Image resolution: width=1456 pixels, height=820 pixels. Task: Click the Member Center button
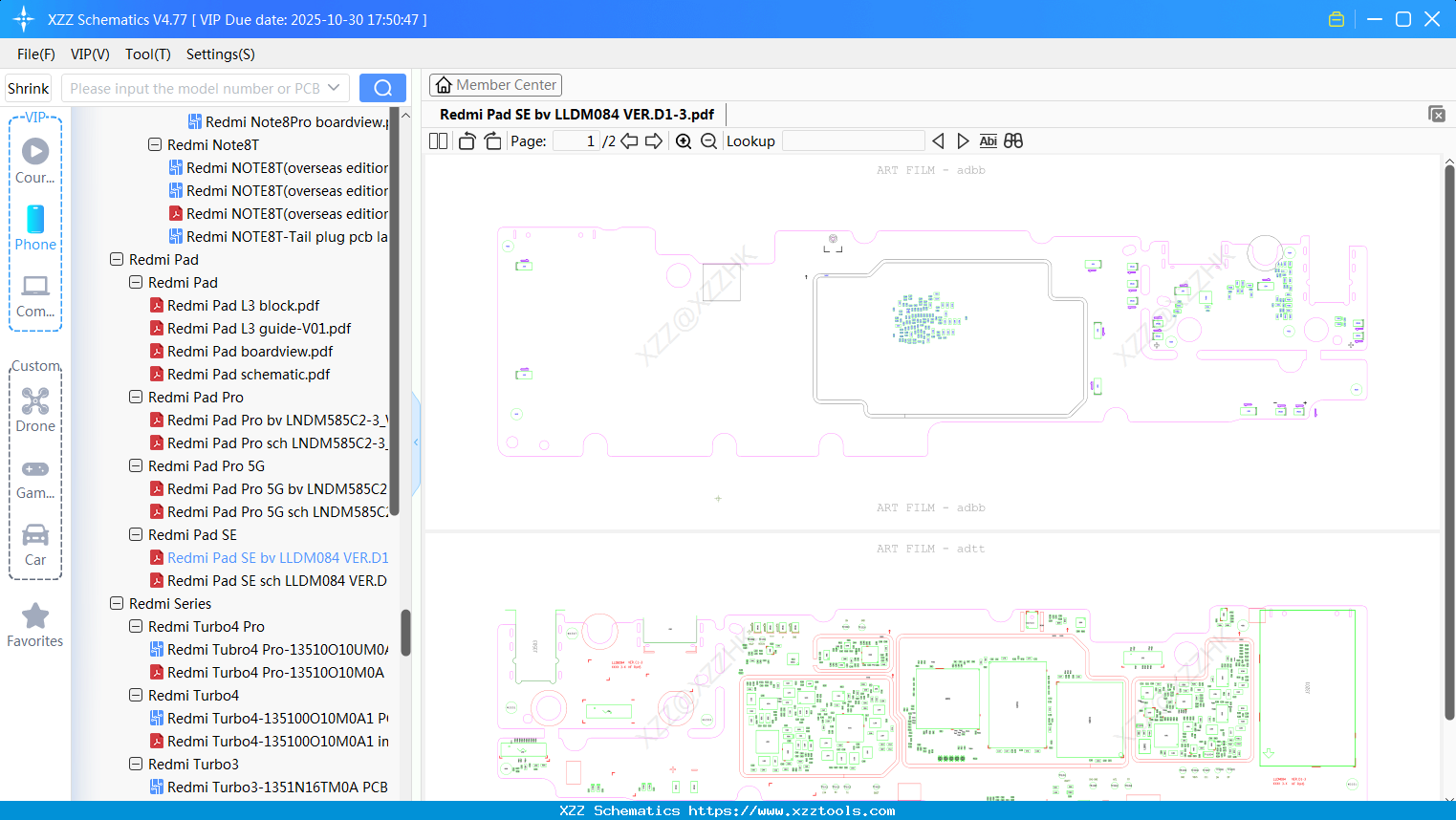click(x=495, y=85)
